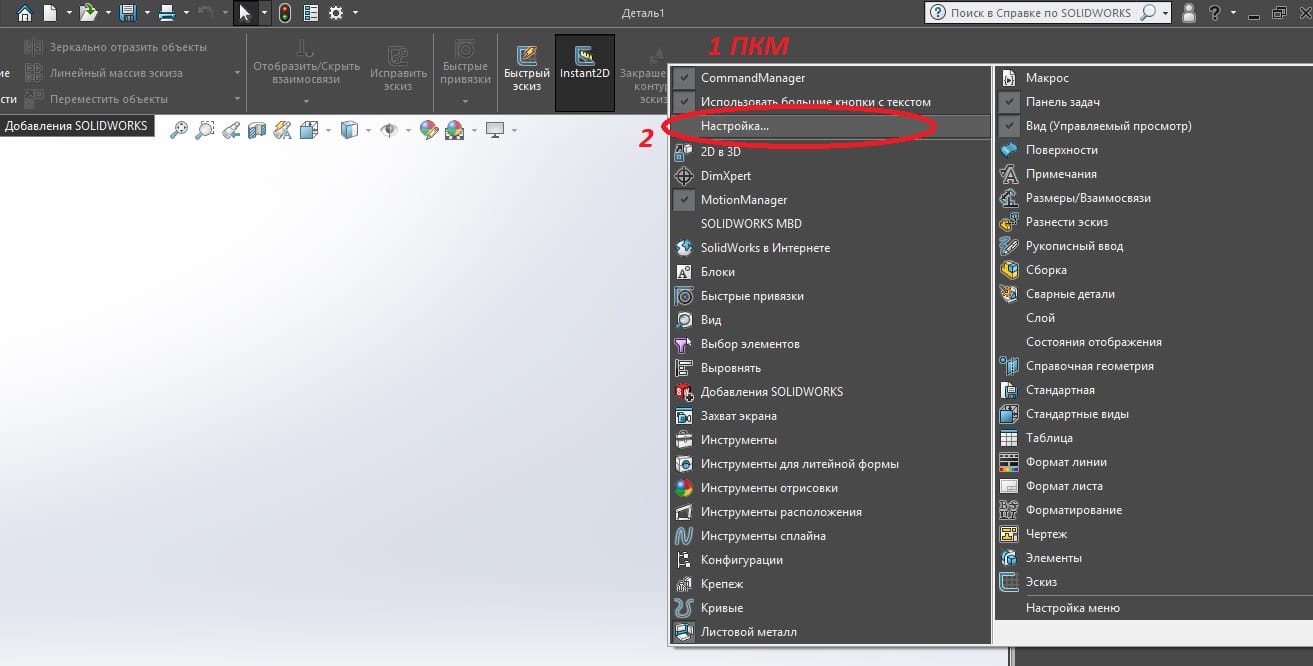Enable the 2D в 3D toolbar

point(832,152)
